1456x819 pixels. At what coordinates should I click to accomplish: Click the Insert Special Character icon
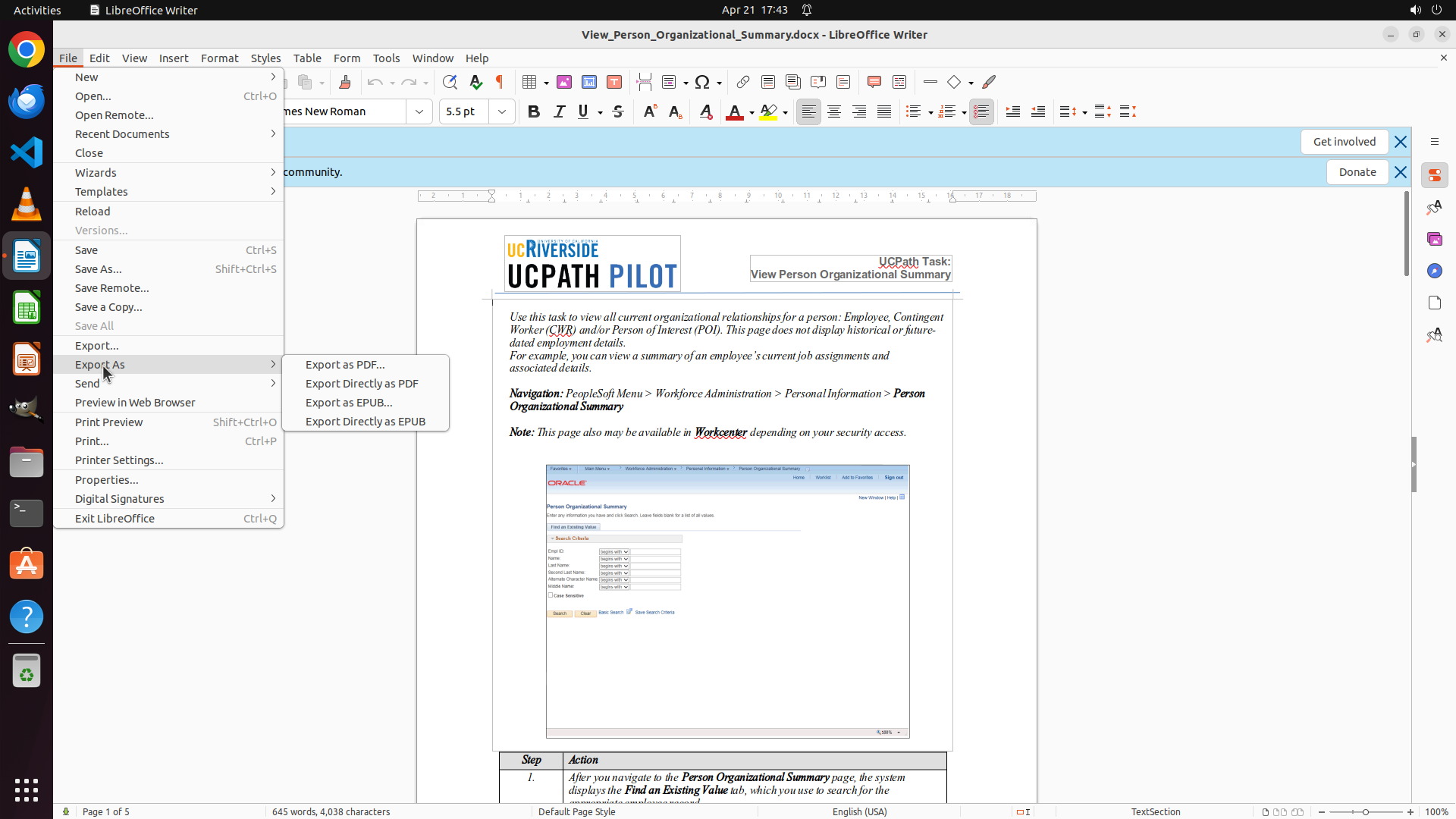[702, 82]
